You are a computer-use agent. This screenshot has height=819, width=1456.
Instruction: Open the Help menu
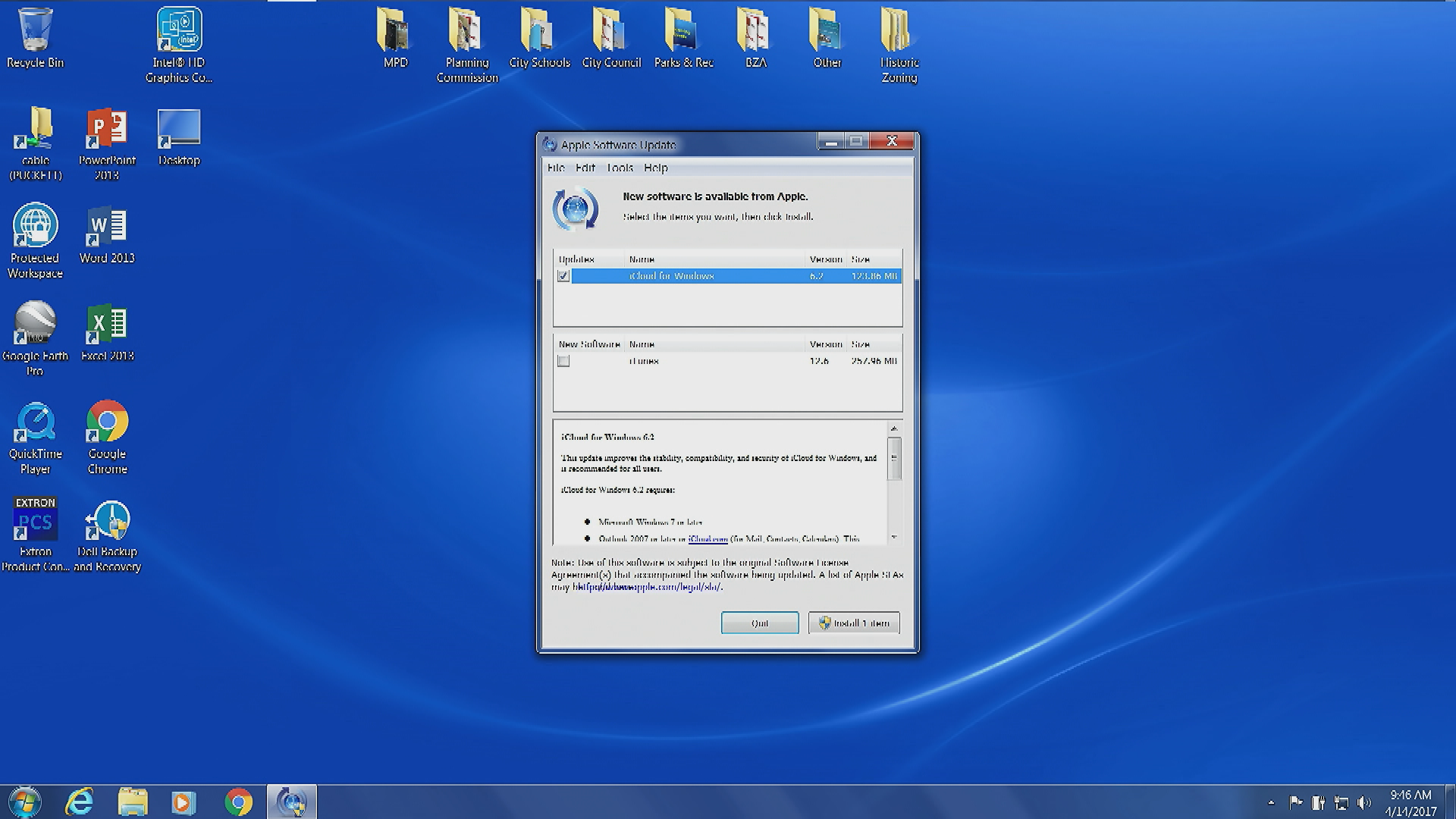(655, 168)
